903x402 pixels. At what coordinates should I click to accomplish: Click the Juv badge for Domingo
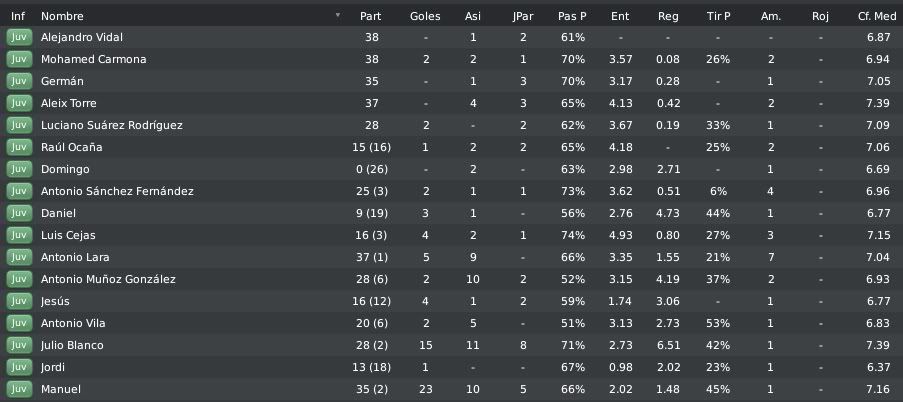tap(19, 169)
